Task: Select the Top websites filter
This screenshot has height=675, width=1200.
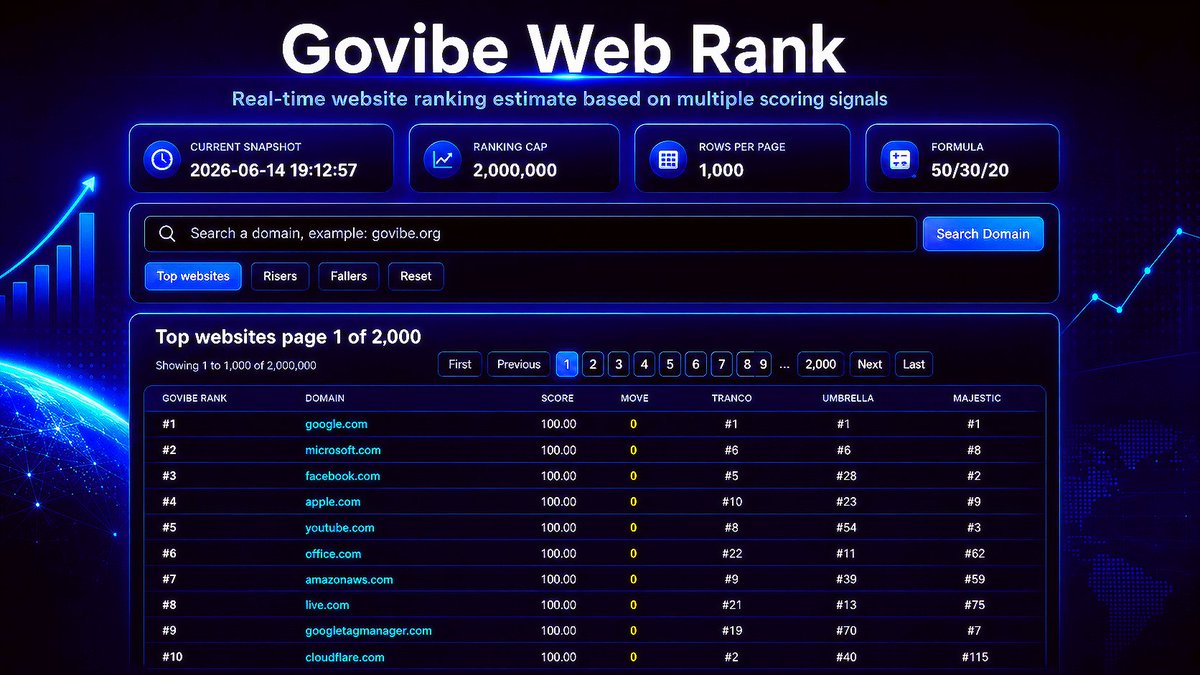Action: coord(193,276)
